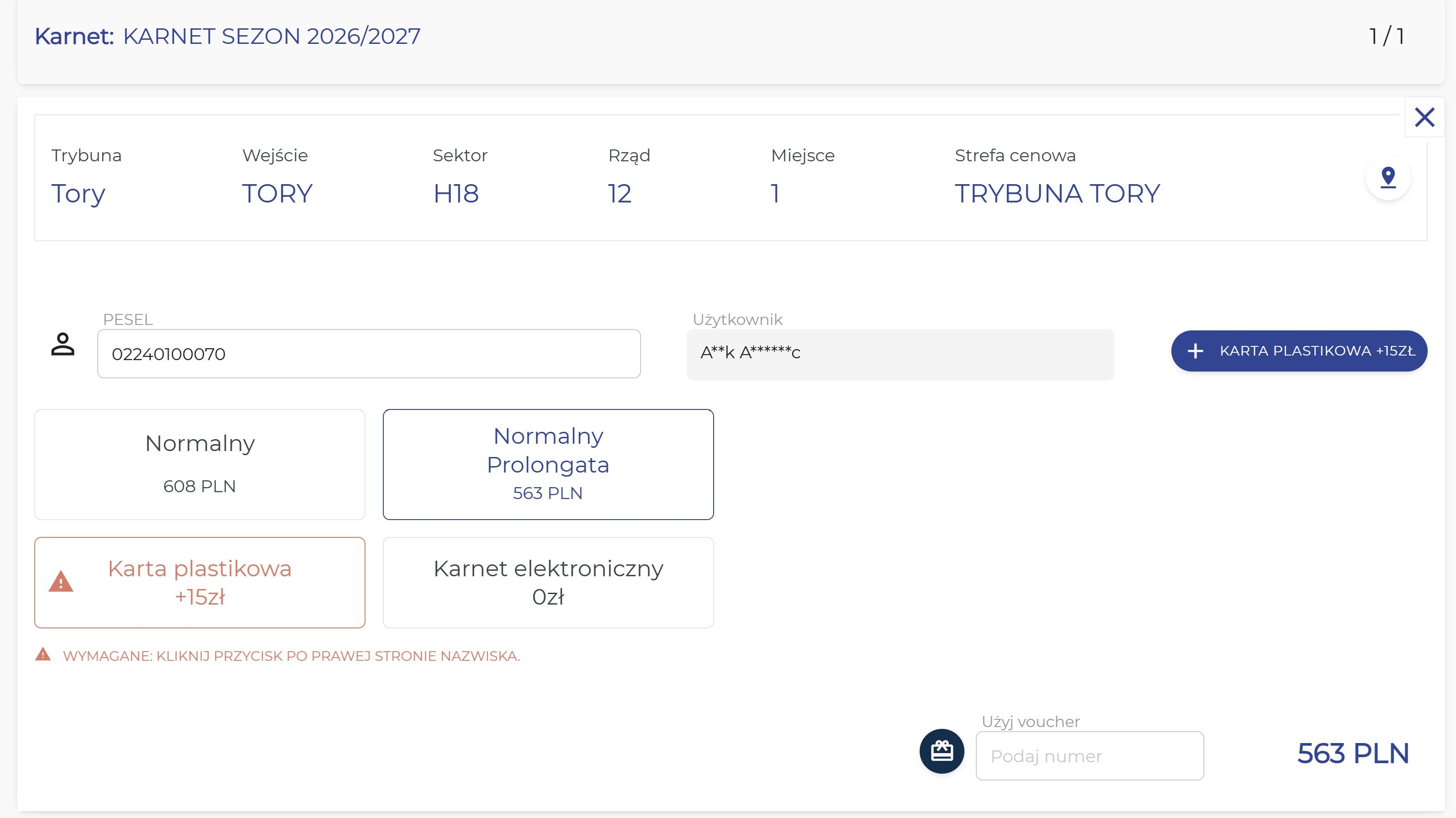Image resolution: width=1456 pixels, height=818 pixels.
Task: Click the Strefa cenowa value TRYBUNA TORY
Action: pos(1057,193)
